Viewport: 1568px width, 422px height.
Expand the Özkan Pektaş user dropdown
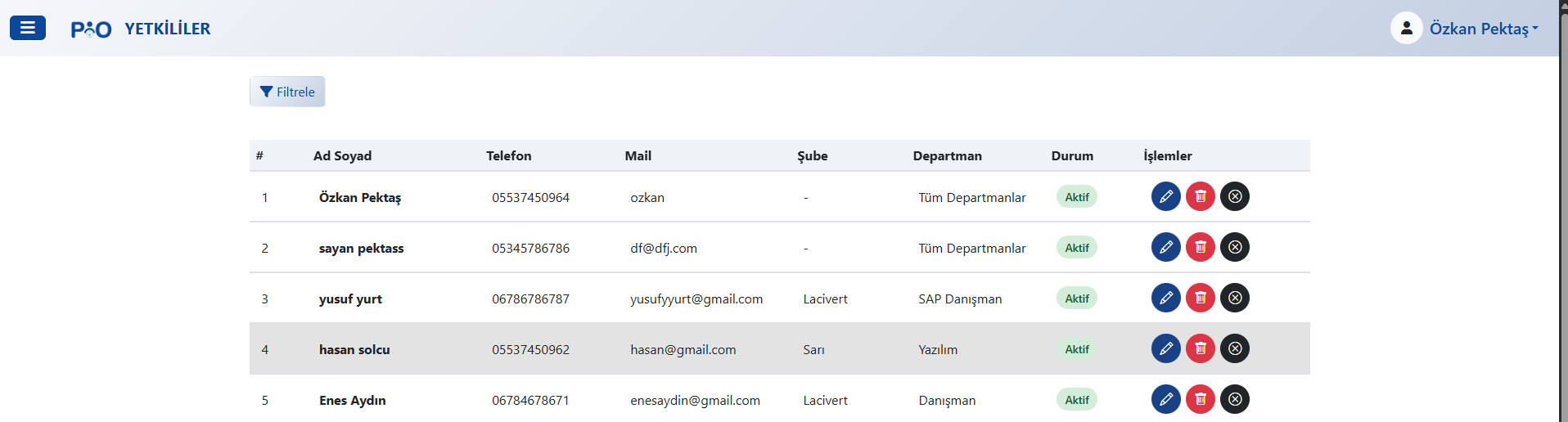(1483, 29)
